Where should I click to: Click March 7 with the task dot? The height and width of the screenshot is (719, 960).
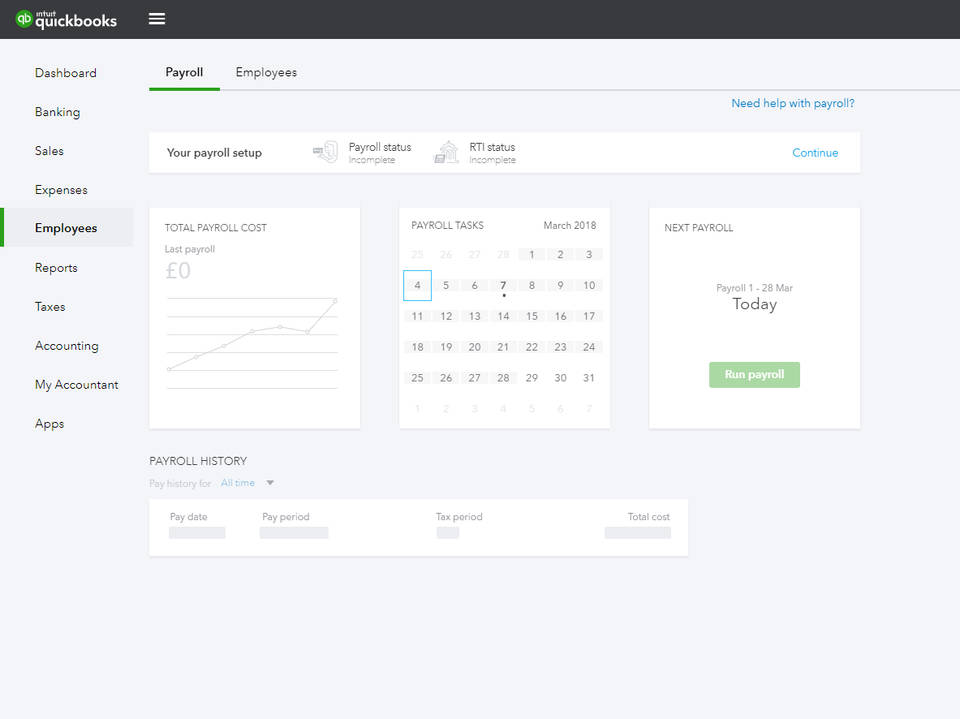502,285
